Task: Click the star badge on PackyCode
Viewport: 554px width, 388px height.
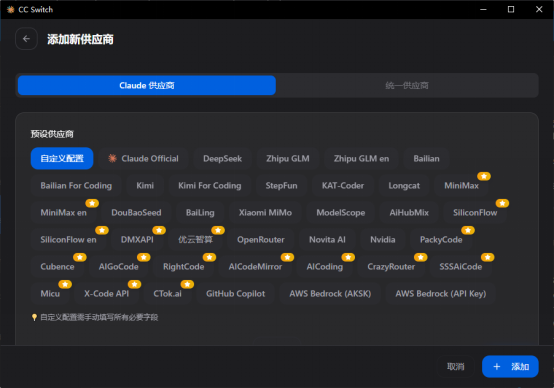Action: 468,230
